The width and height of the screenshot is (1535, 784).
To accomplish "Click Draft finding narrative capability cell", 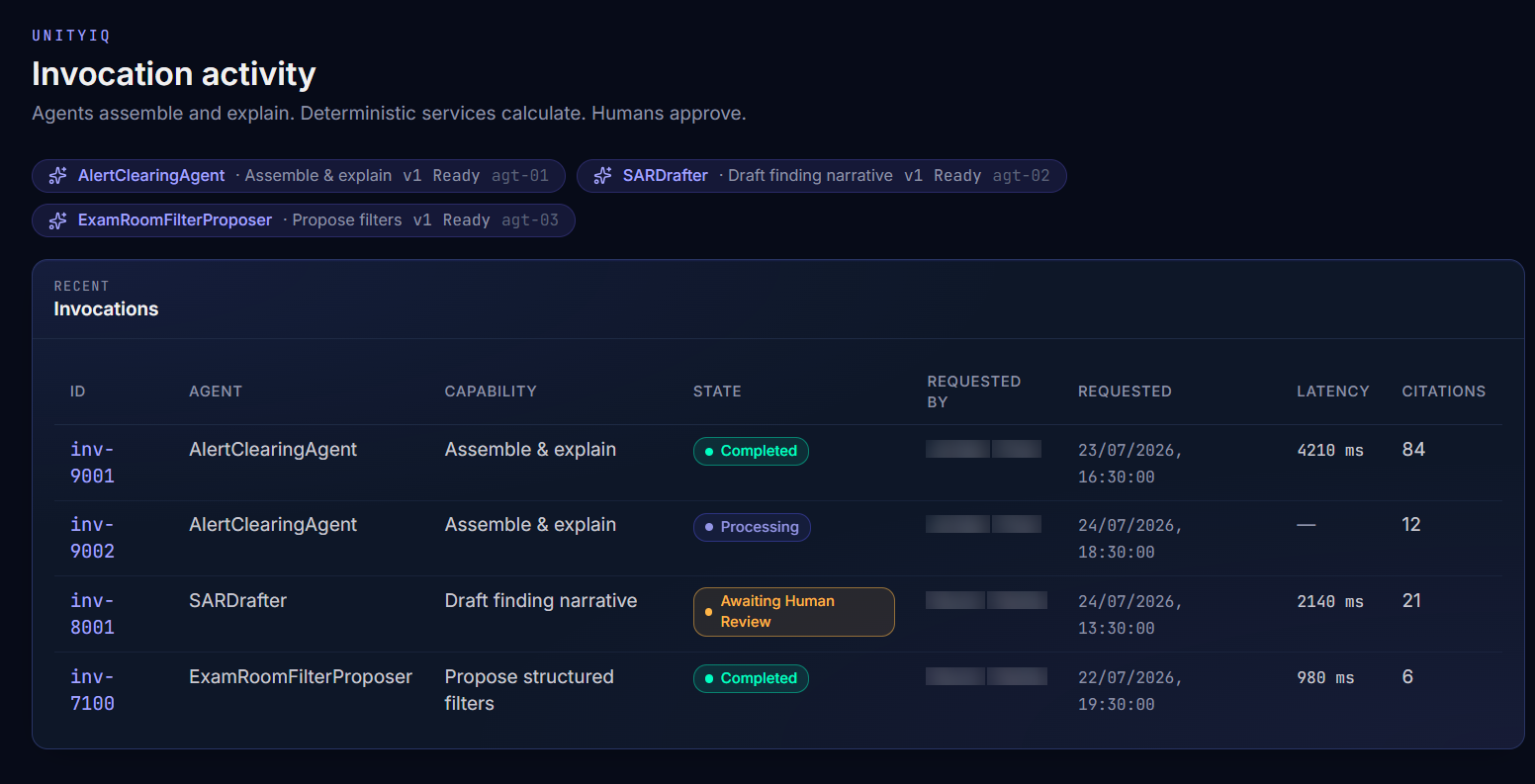I will pyautogui.click(x=541, y=601).
